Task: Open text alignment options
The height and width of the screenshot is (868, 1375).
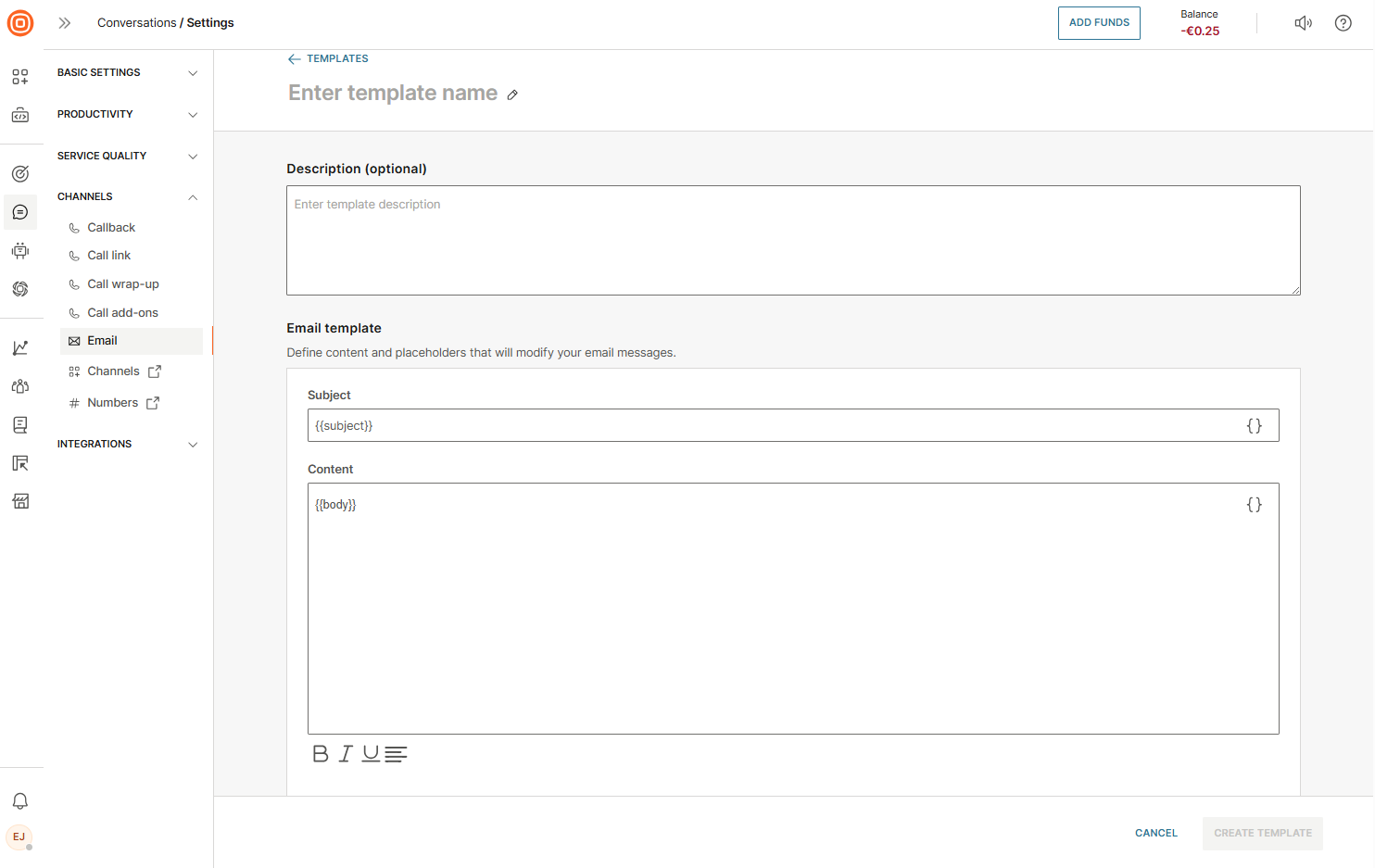Action: coord(396,754)
